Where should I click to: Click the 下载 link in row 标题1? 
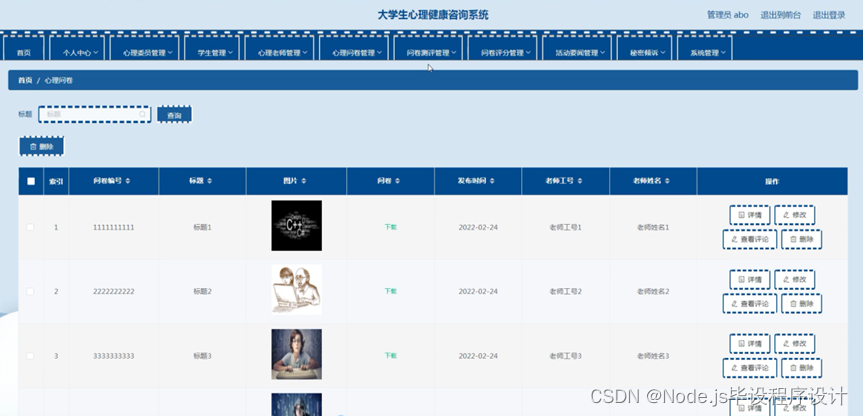[x=390, y=227]
